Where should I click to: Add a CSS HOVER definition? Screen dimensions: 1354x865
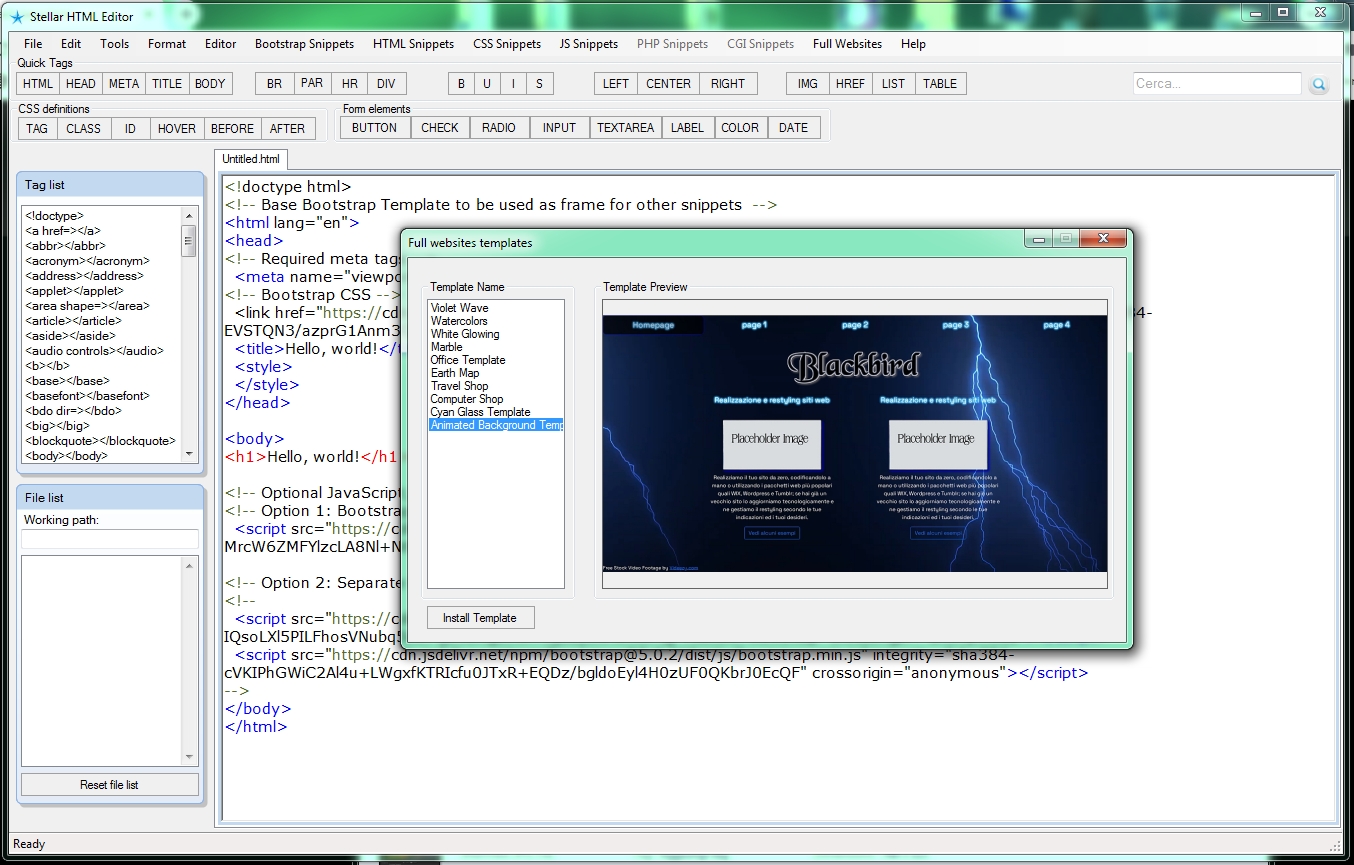click(177, 128)
